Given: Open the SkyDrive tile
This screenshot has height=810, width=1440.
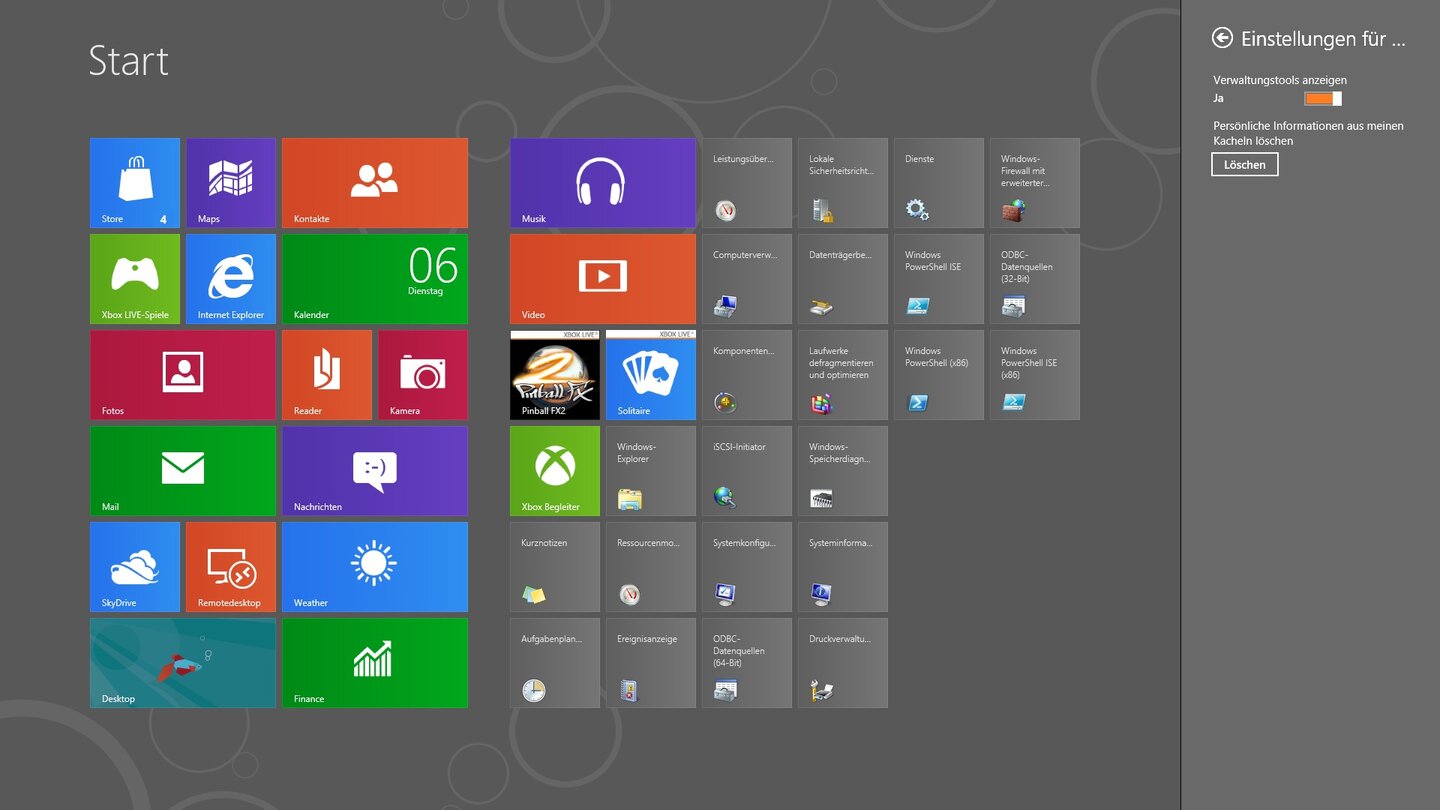Looking at the screenshot, I should tap(135, 567).
